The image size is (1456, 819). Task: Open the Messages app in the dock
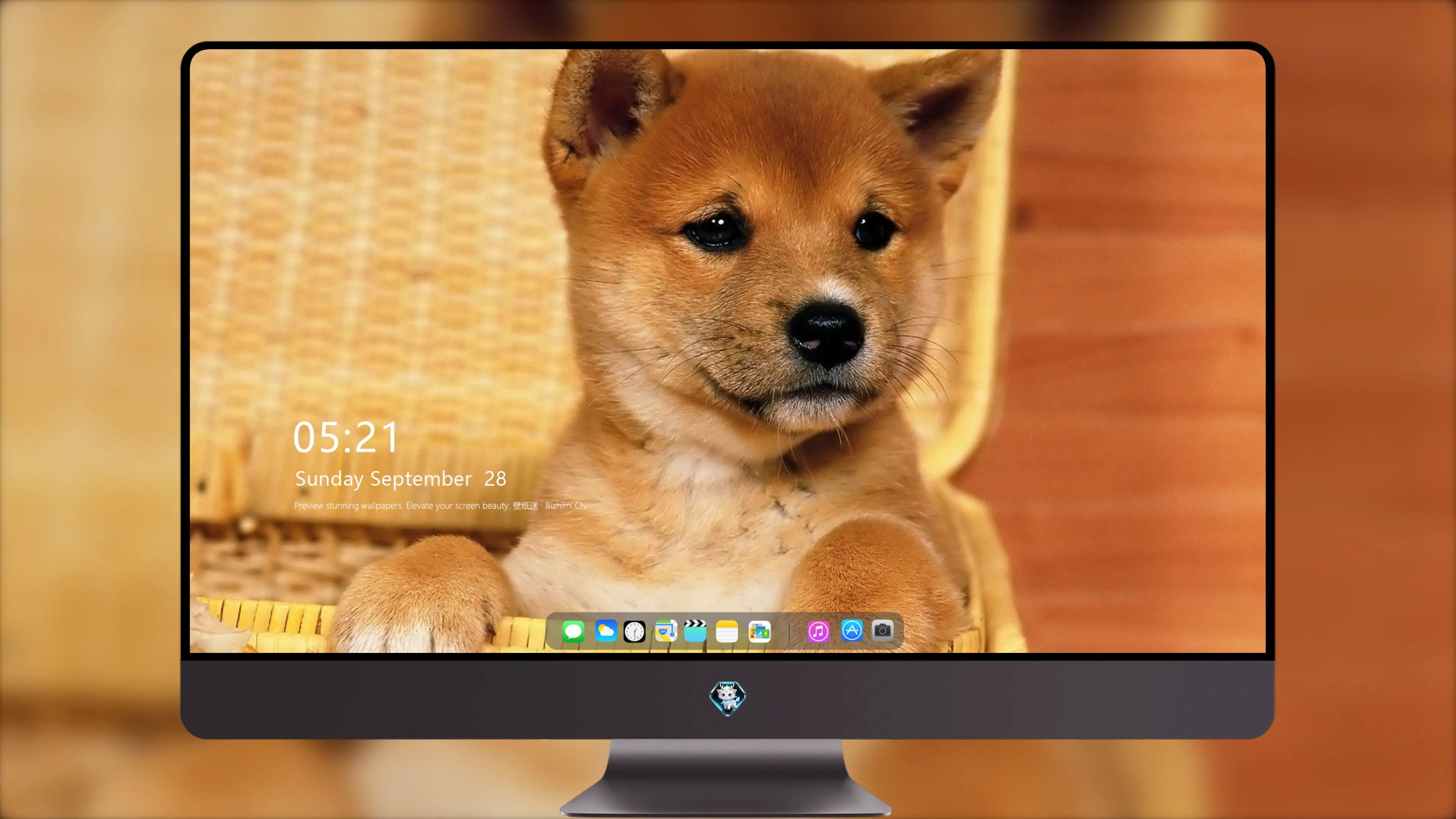point(573,631)
